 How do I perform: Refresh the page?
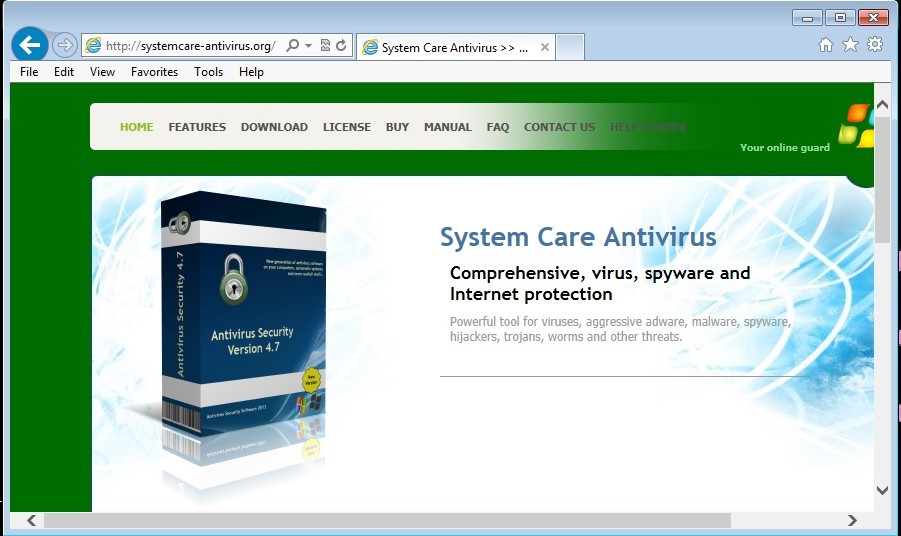[x=341, y=45]
